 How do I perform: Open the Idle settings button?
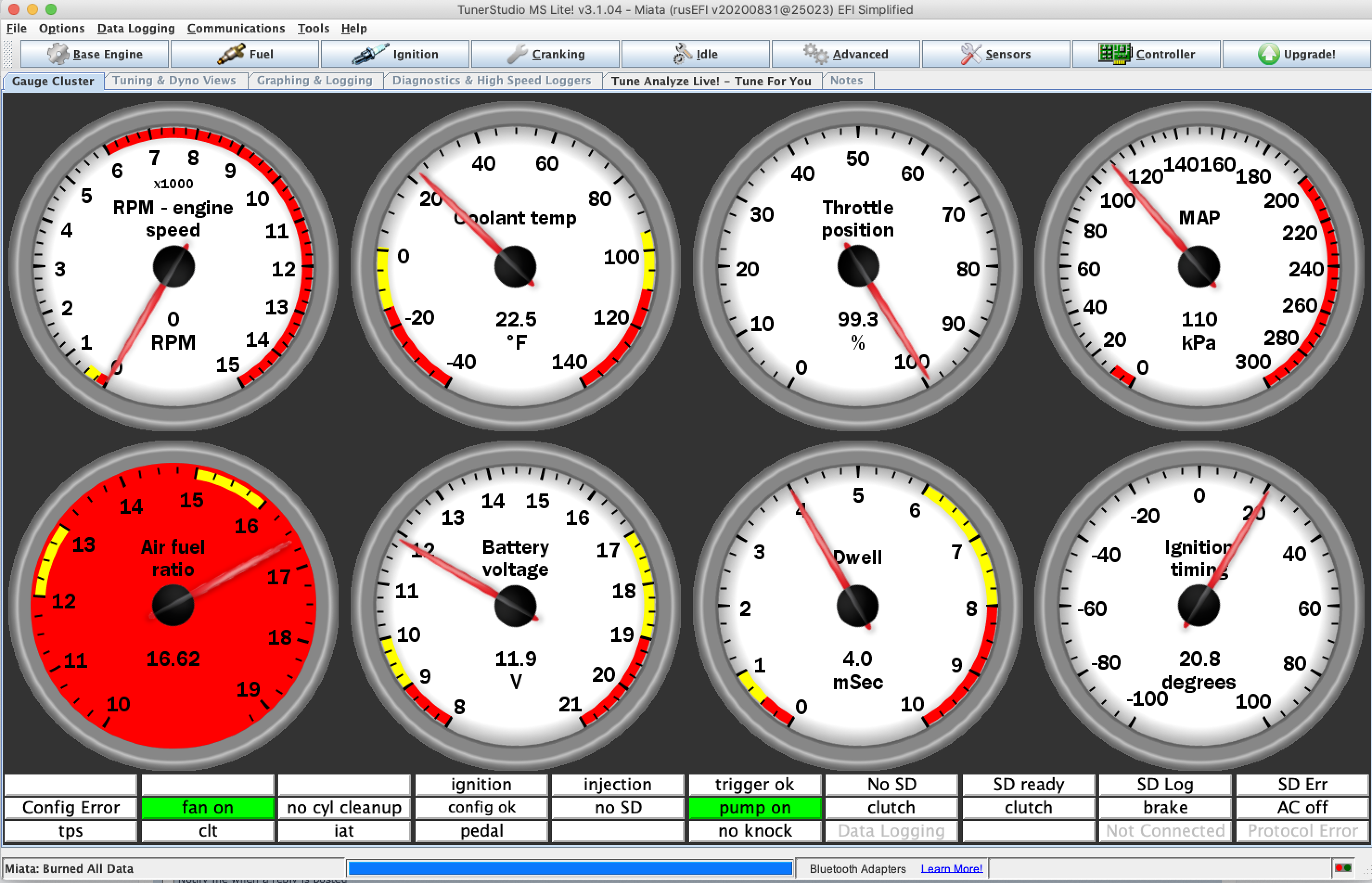695,54
